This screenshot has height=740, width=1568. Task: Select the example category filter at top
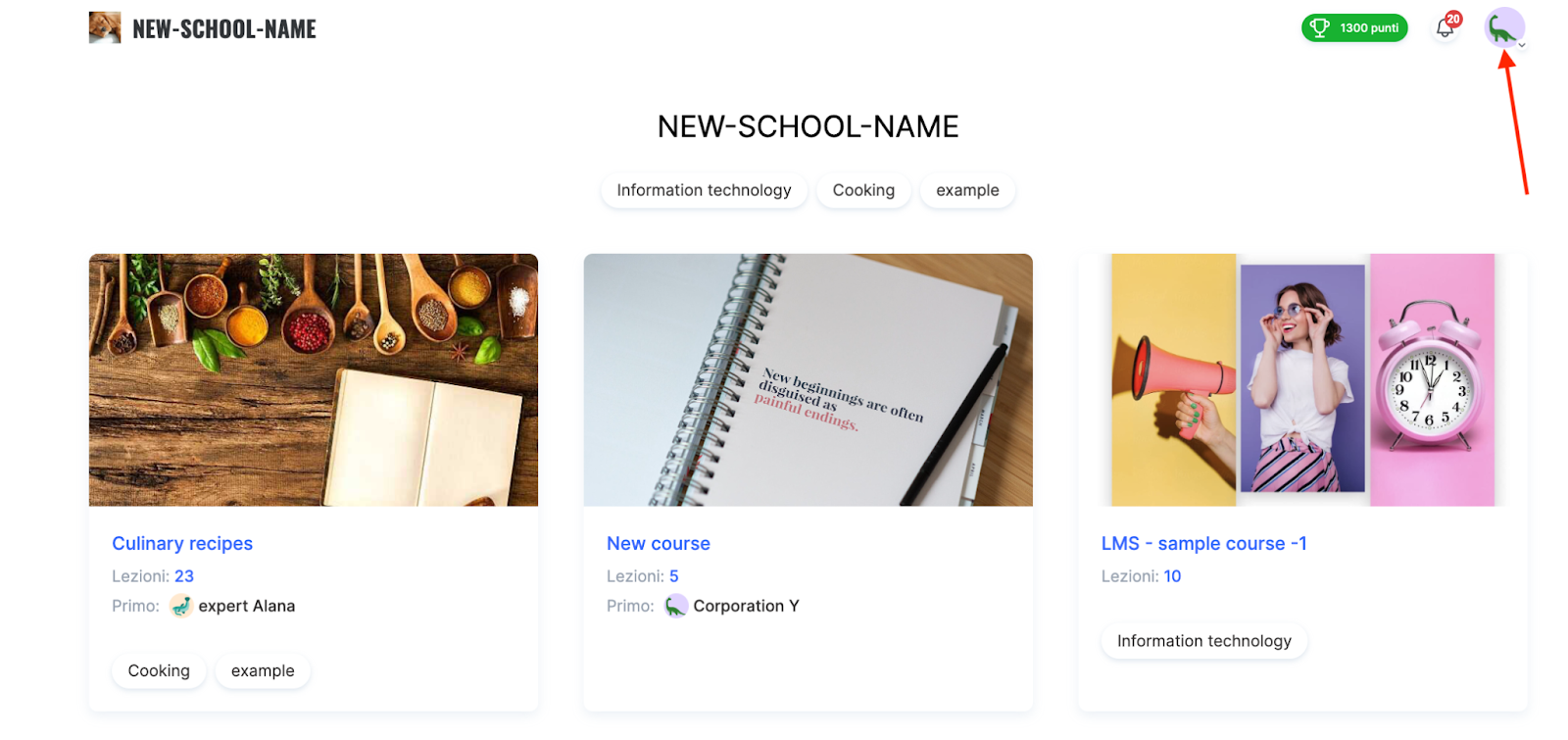(x=967, y=190)
